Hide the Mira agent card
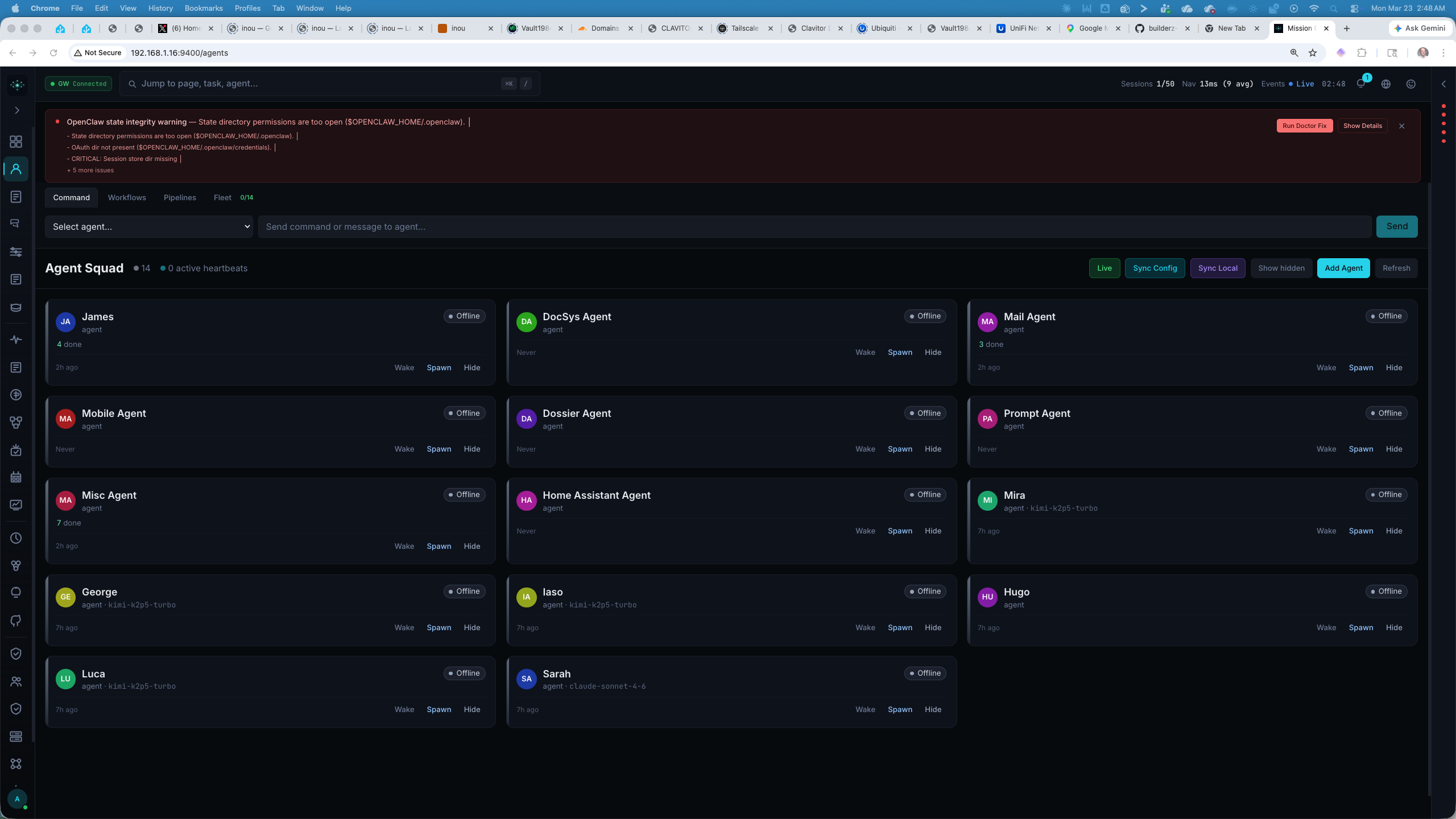 (x=1393, y=531)
